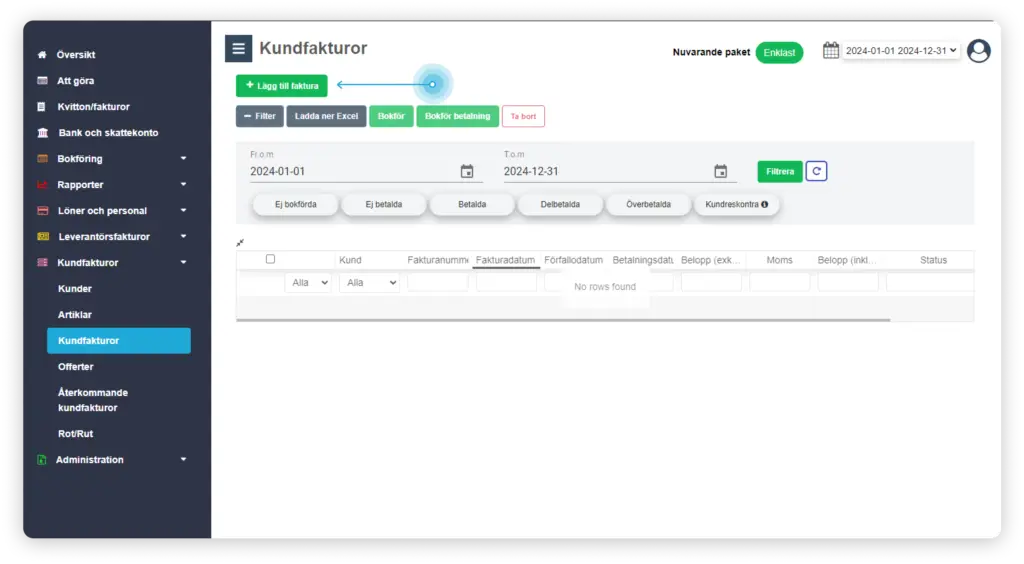Screen dimensions: 1024x564
Task: Expand the Leverantörsfakturor menu arrow
Action: point(184,236)
